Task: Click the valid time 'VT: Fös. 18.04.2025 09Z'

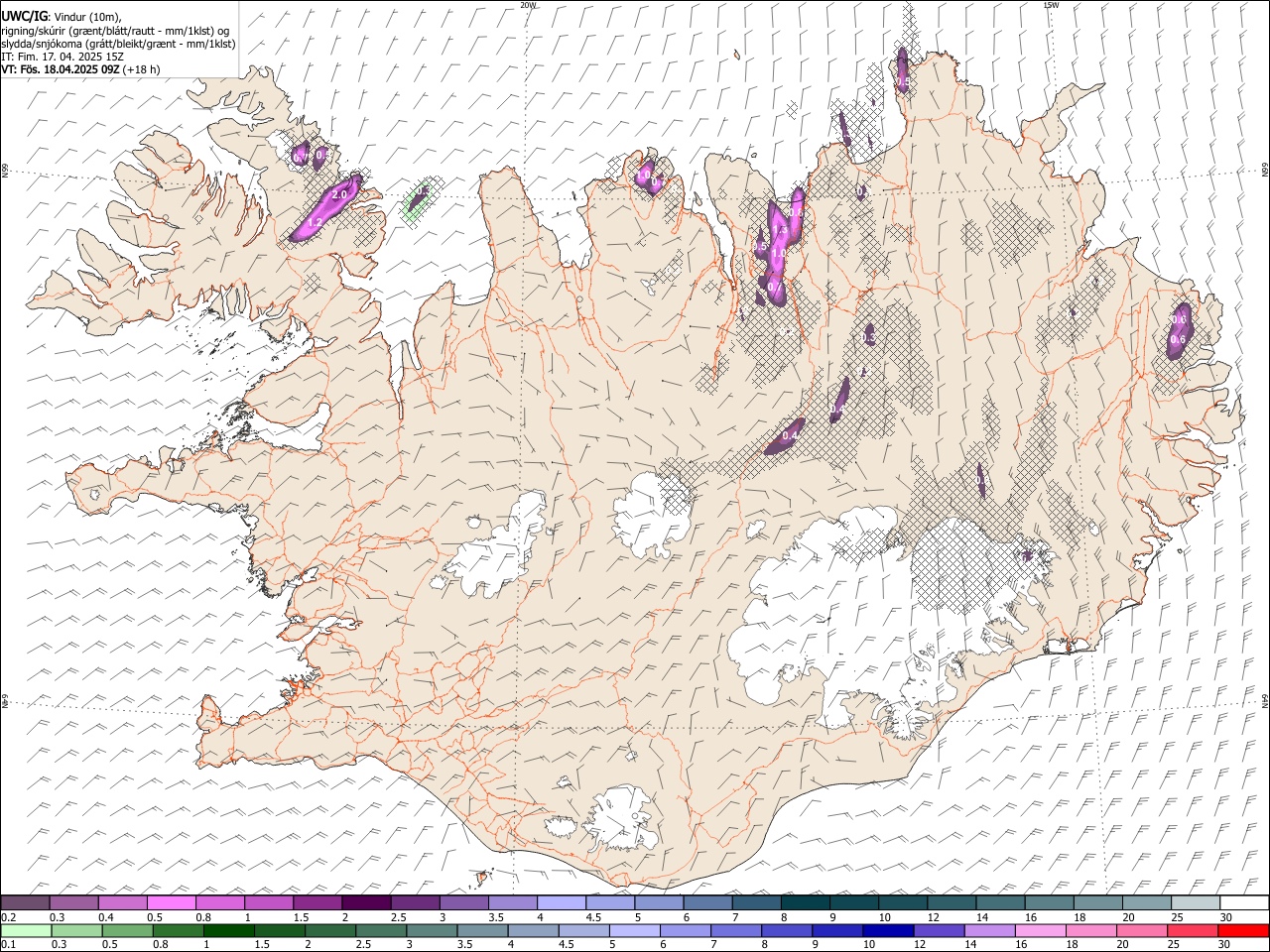Action: pos(61,69)
